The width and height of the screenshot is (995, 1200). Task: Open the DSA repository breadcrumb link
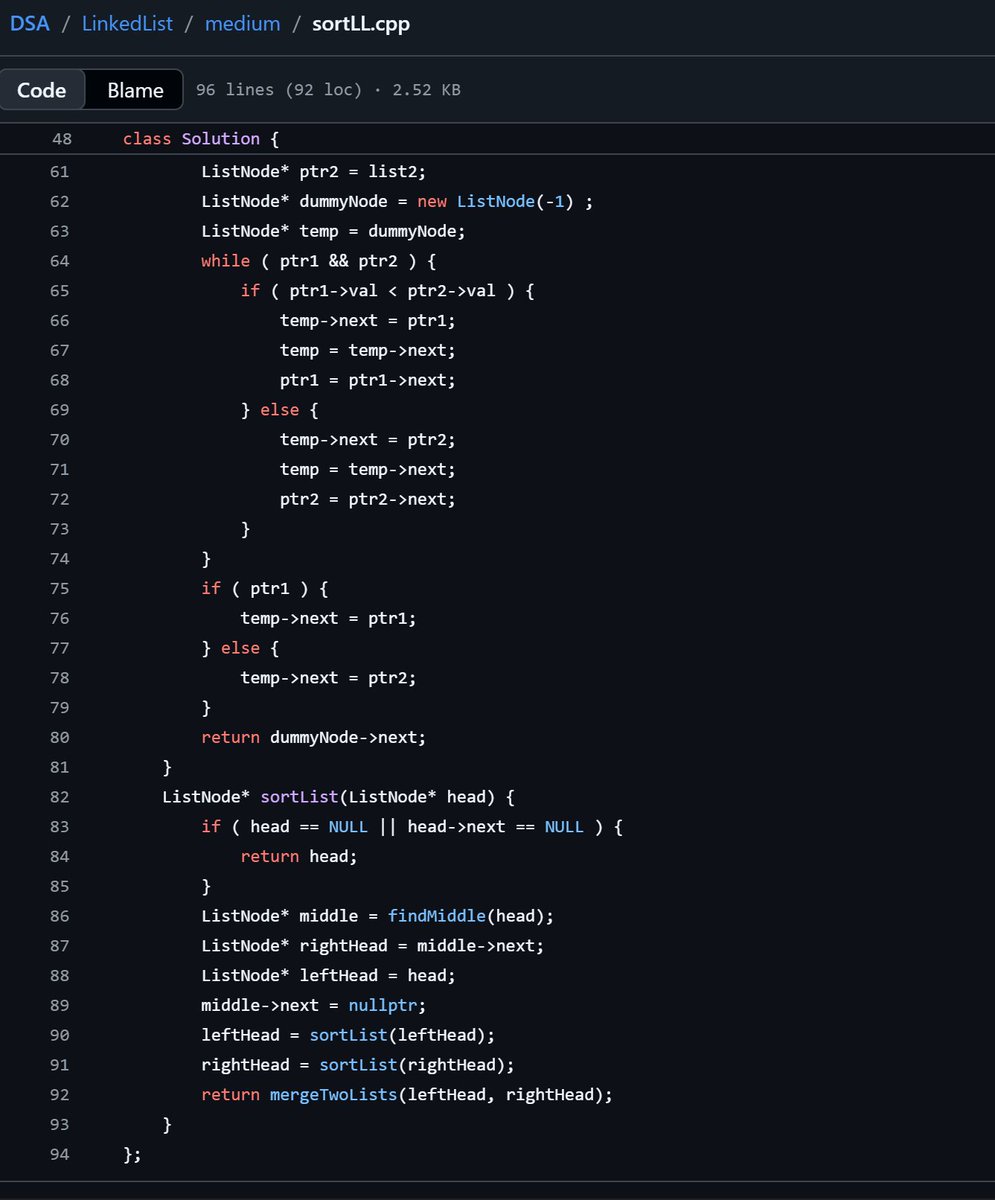[29, 23]
